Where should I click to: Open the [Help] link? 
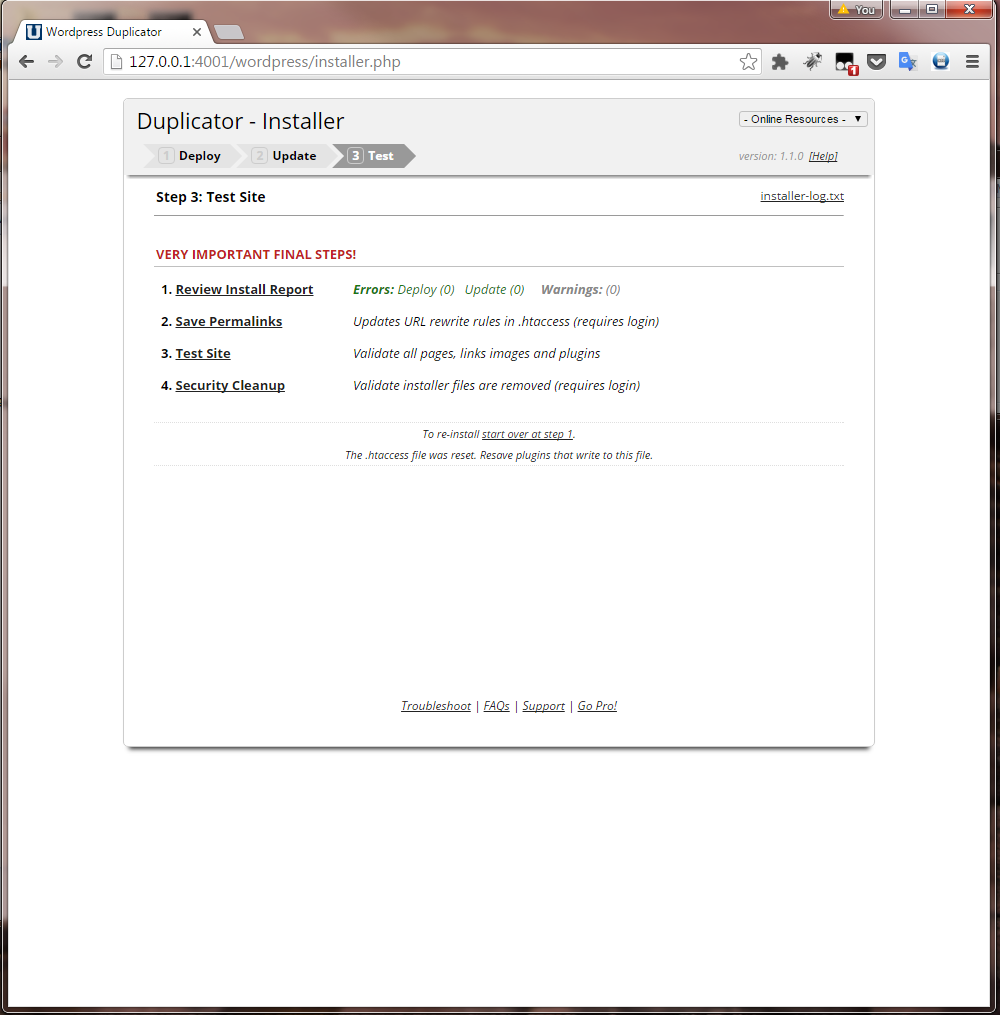click(823, 156)
